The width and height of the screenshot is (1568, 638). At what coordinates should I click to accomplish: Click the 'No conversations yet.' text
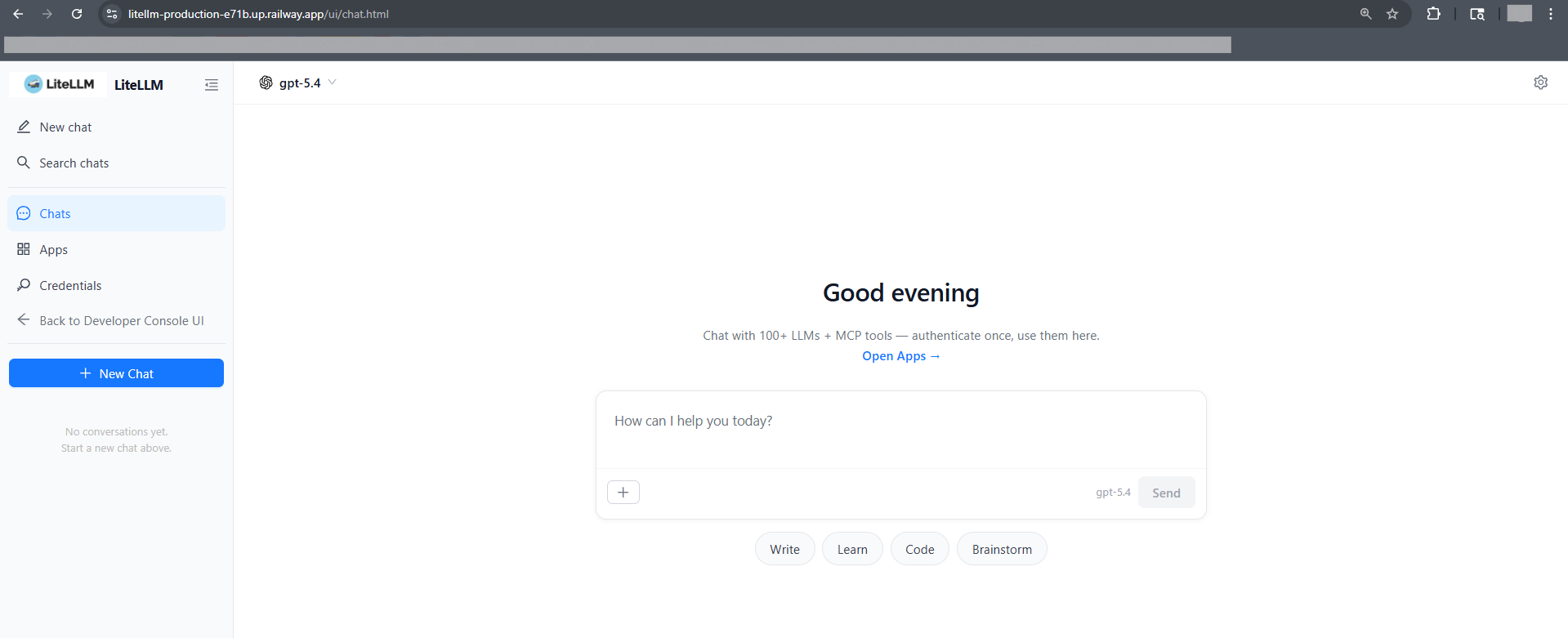pyautogui.click(x=116, y=431)
